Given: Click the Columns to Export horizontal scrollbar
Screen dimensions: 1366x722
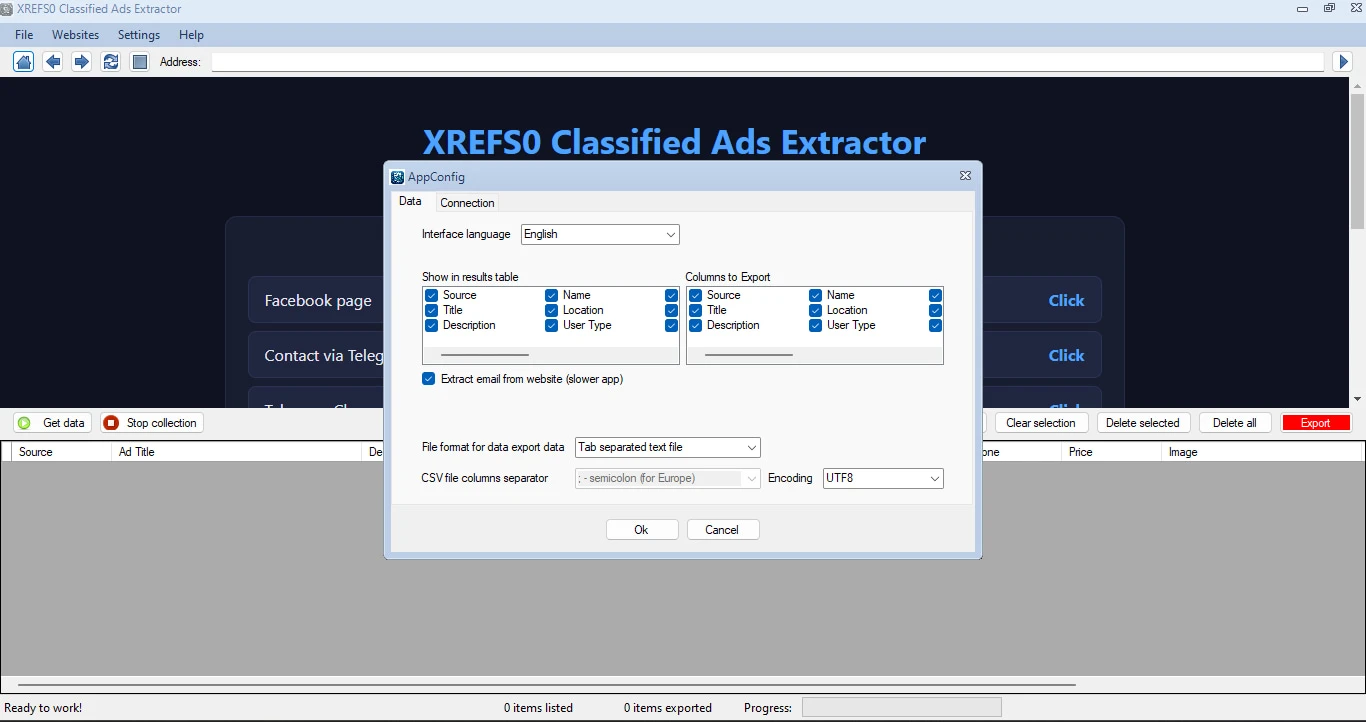Looking at the screenshot, I should tap(749, 354).
